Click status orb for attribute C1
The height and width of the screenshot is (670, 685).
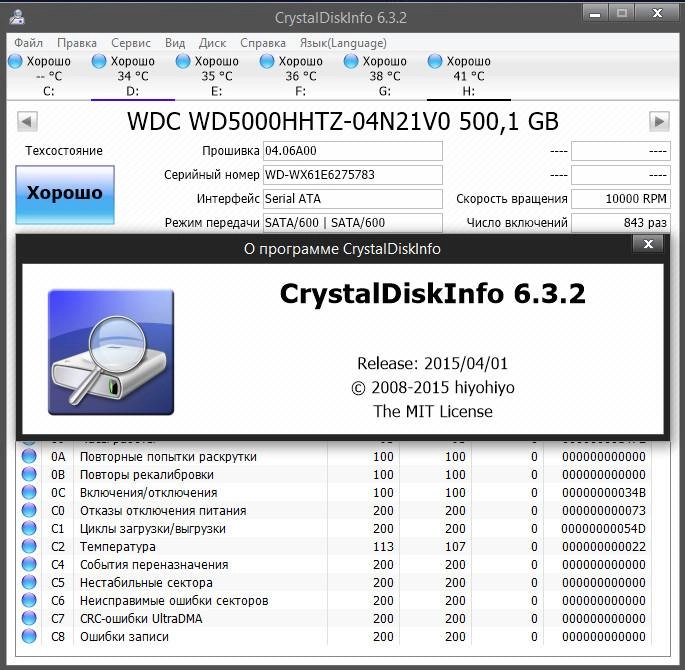[x=29, y=528]
